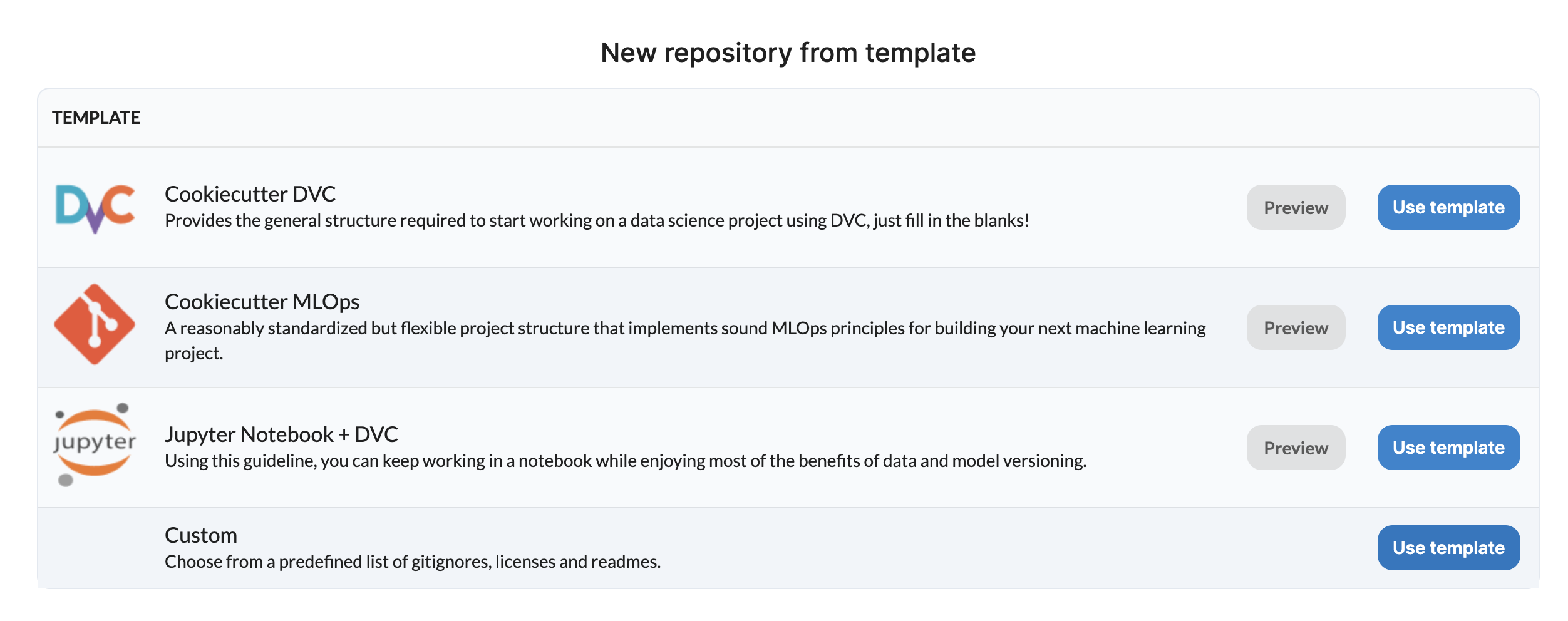This screenshot has height=621, width=1568.
Task: Select the Jupyter Notebook + DVC title
Action: pyautogui.click(x=281, y=434)
